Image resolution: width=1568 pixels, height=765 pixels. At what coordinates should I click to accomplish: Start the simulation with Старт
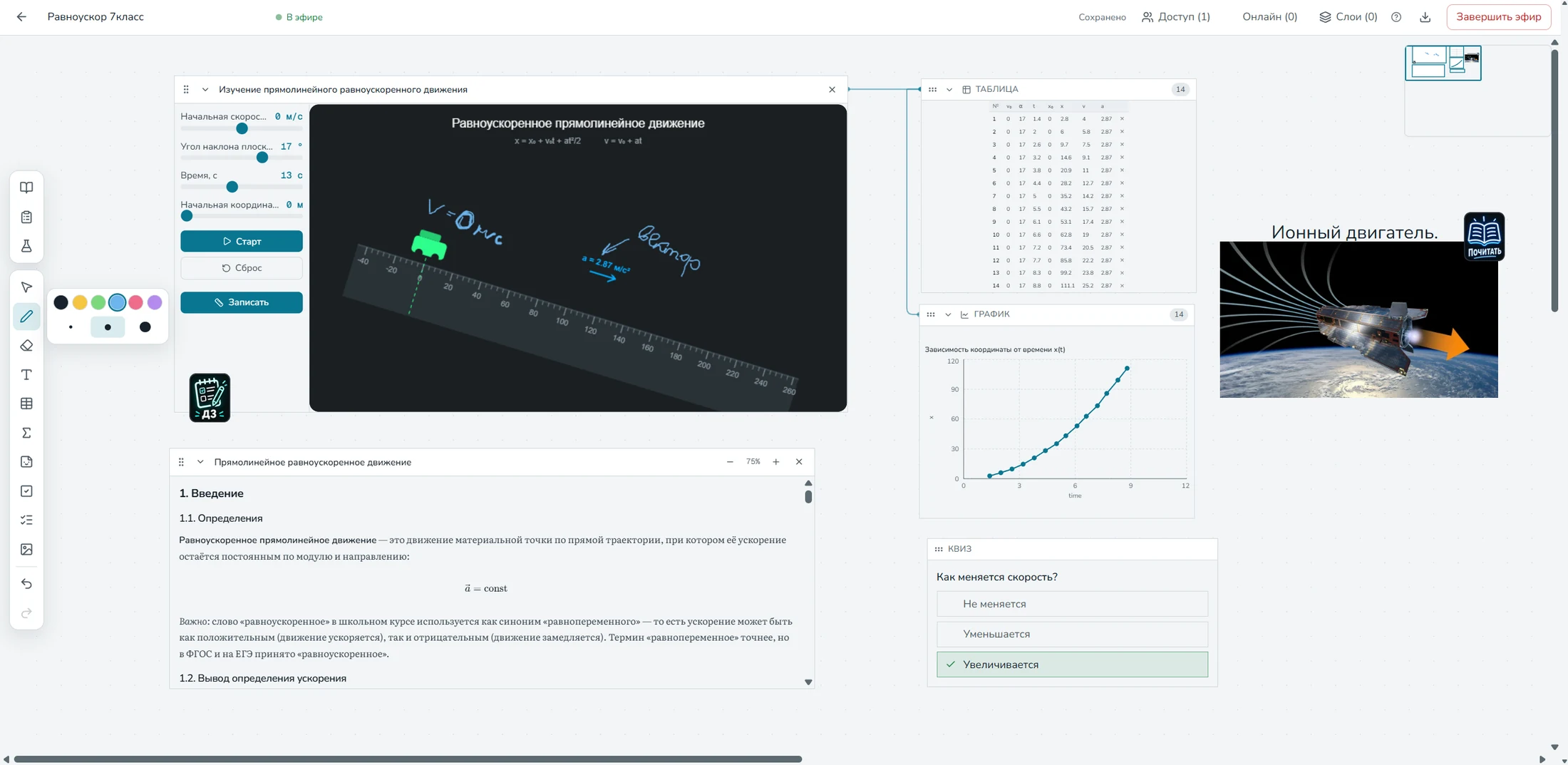coord(242,241)
